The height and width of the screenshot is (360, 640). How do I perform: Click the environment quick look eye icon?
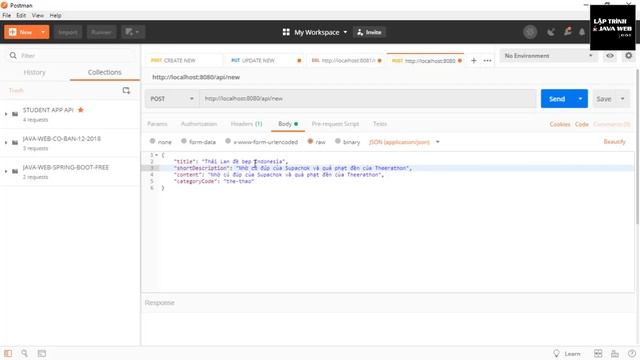tap(610, 56)
